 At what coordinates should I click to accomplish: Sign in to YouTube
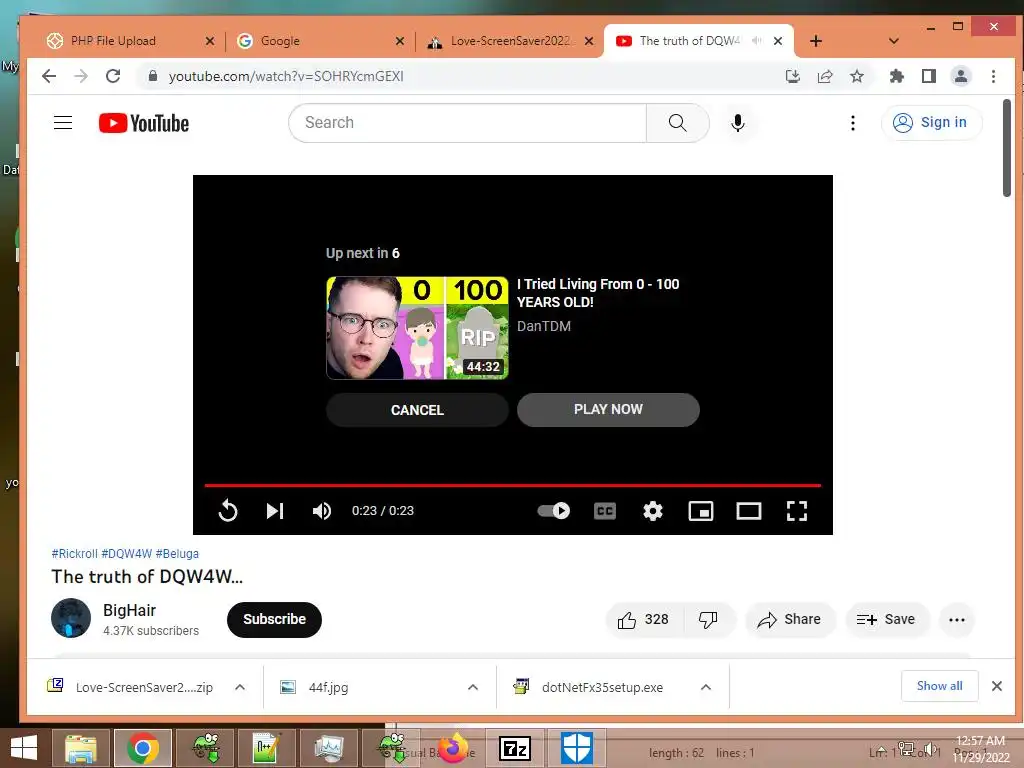pos(931,122)
